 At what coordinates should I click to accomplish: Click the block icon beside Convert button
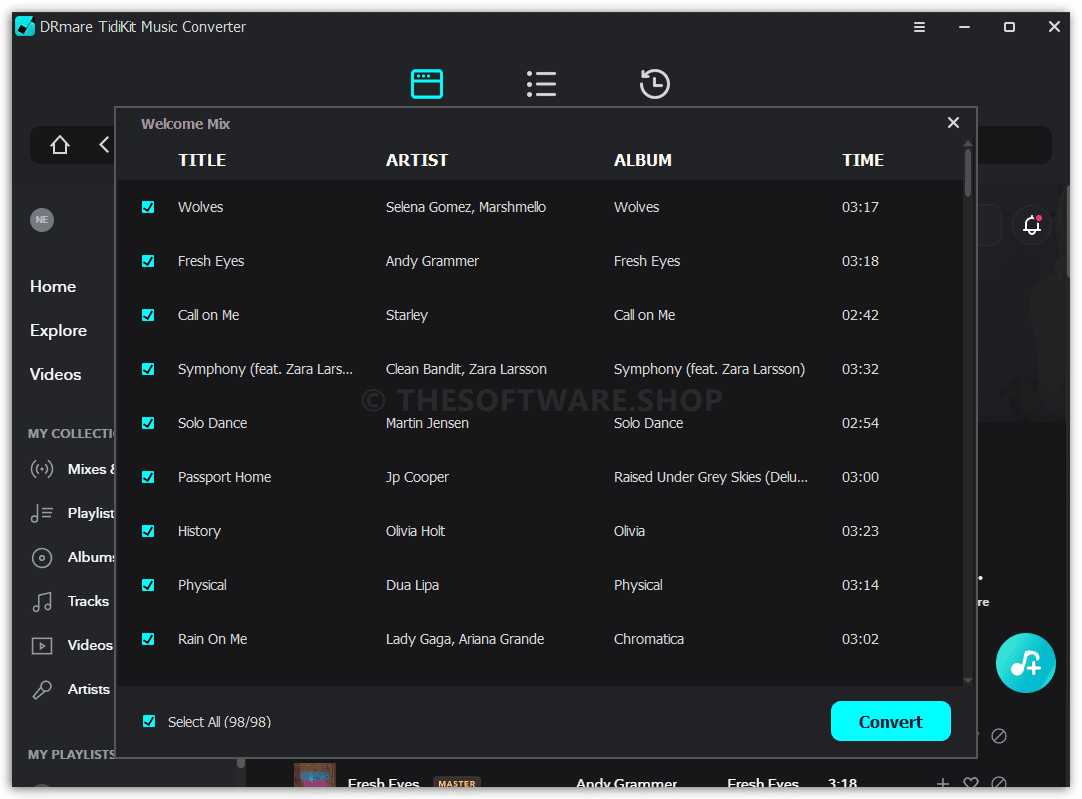(x=999, y=736)
